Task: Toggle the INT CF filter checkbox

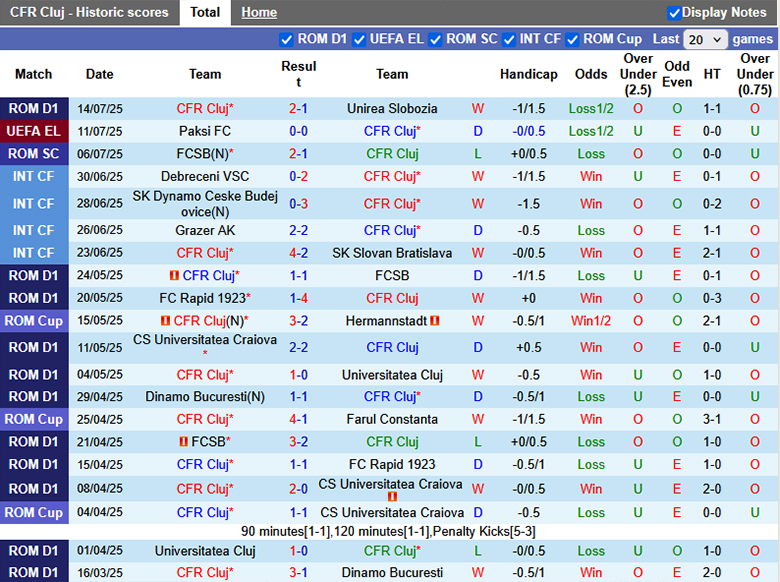Action: pyautogui.click(x=509, y=39)
